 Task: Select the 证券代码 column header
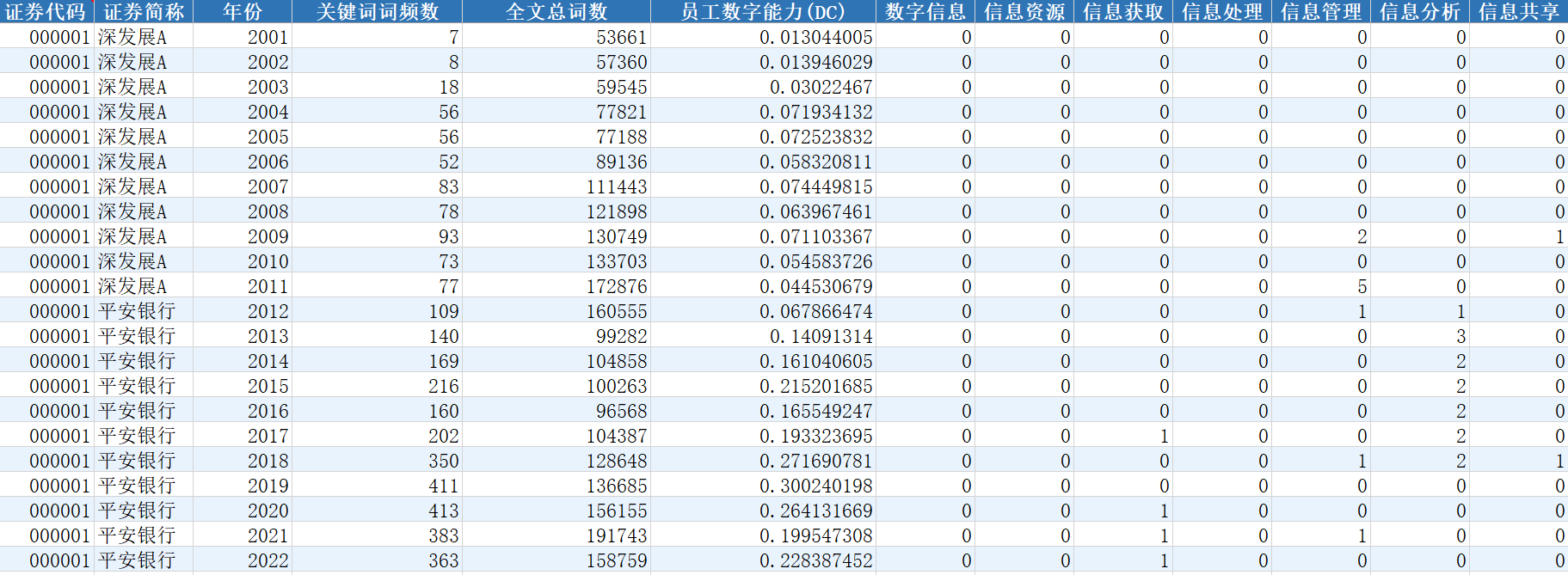coord(46,11)
